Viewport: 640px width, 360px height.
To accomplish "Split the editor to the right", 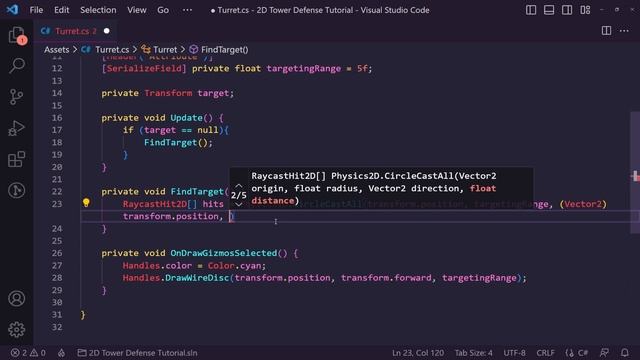I will pyautogui.click(x=607, y=31).
